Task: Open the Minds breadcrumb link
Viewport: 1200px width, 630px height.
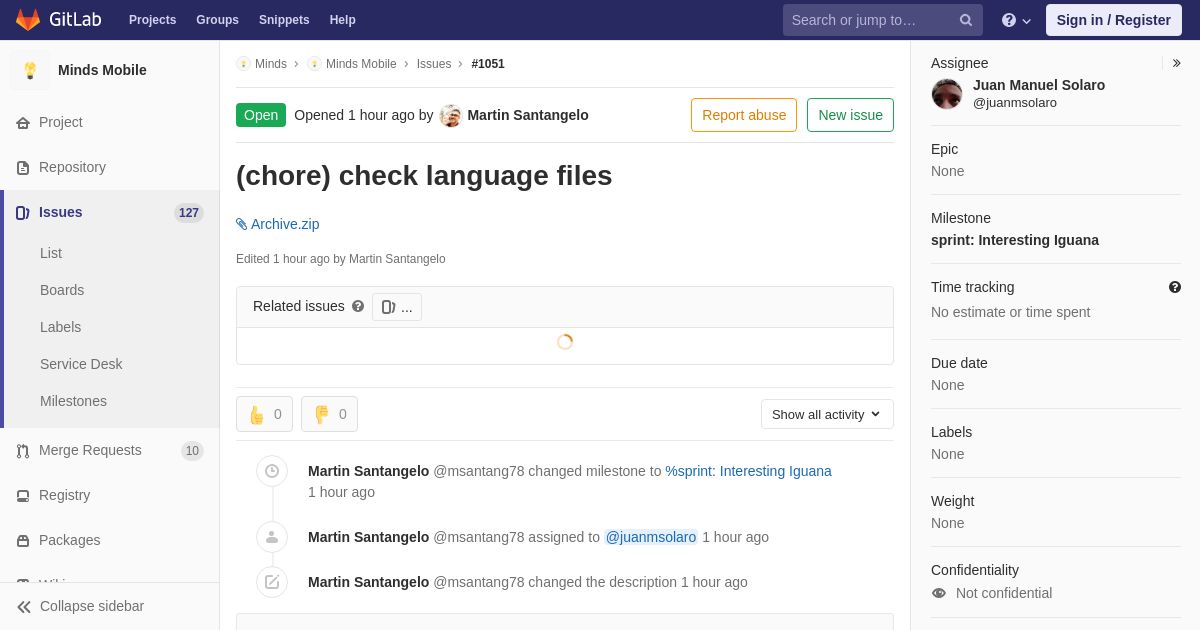Action: click(271, 64)
